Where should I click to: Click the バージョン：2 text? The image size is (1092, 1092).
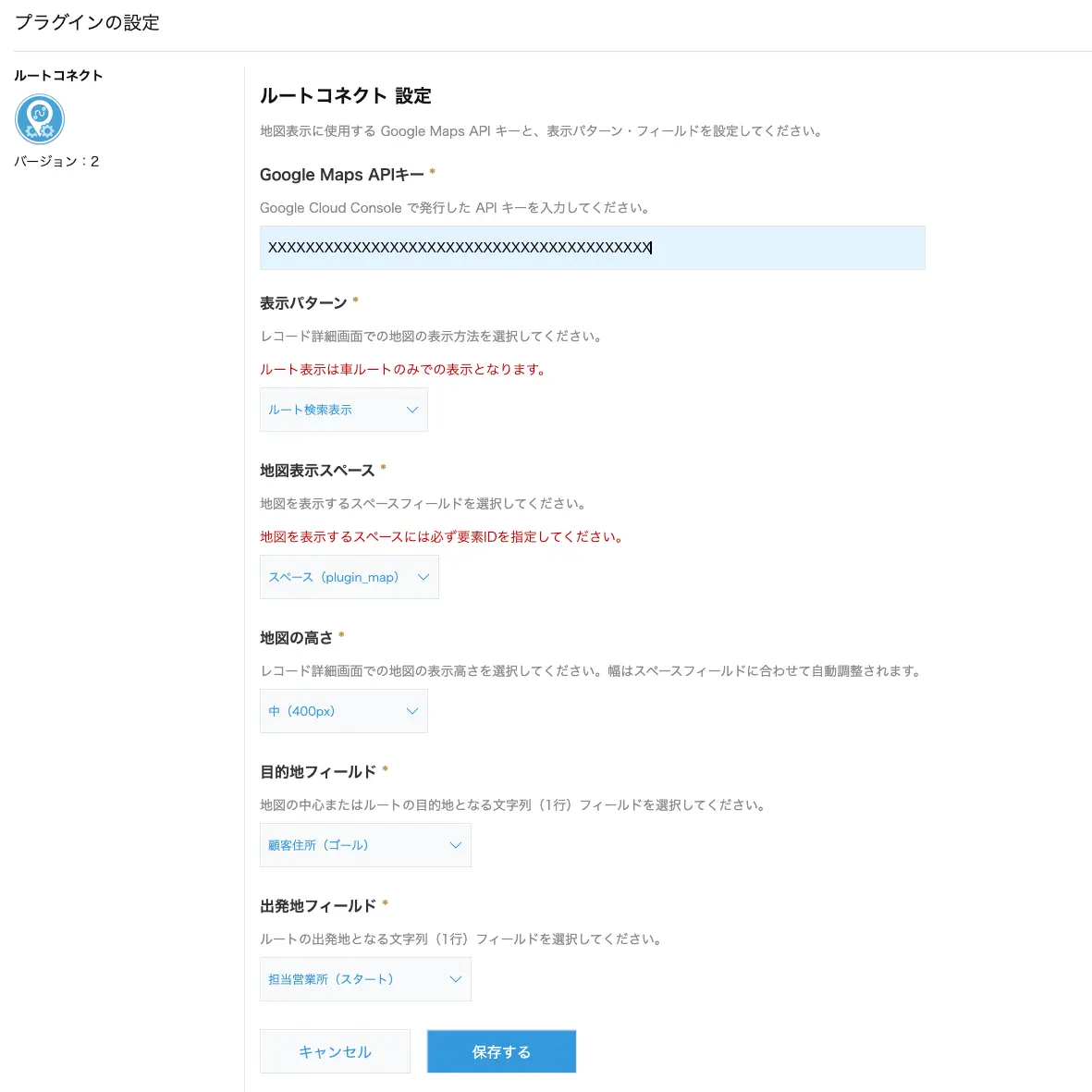[x=56, y=161]
